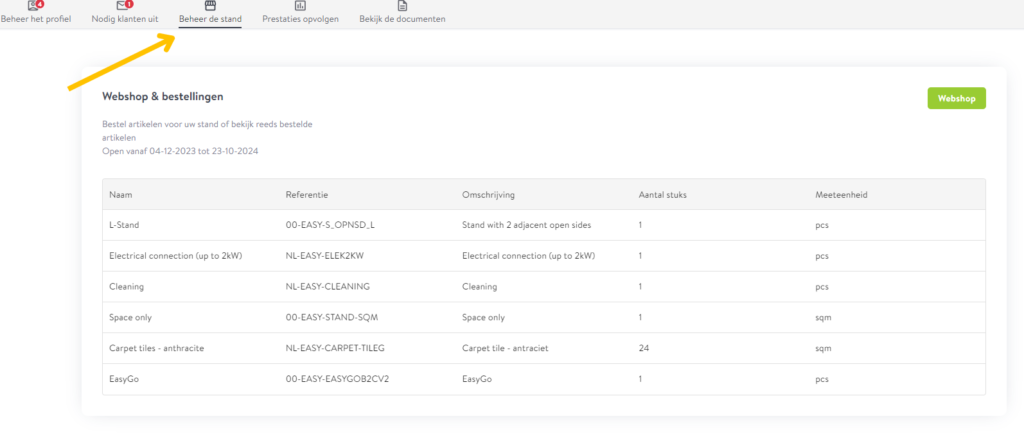Click the chart icon above Prestaties opvolgen
Image resolution: width=1024 pixels, height=448 pixels.
[300, 5]
